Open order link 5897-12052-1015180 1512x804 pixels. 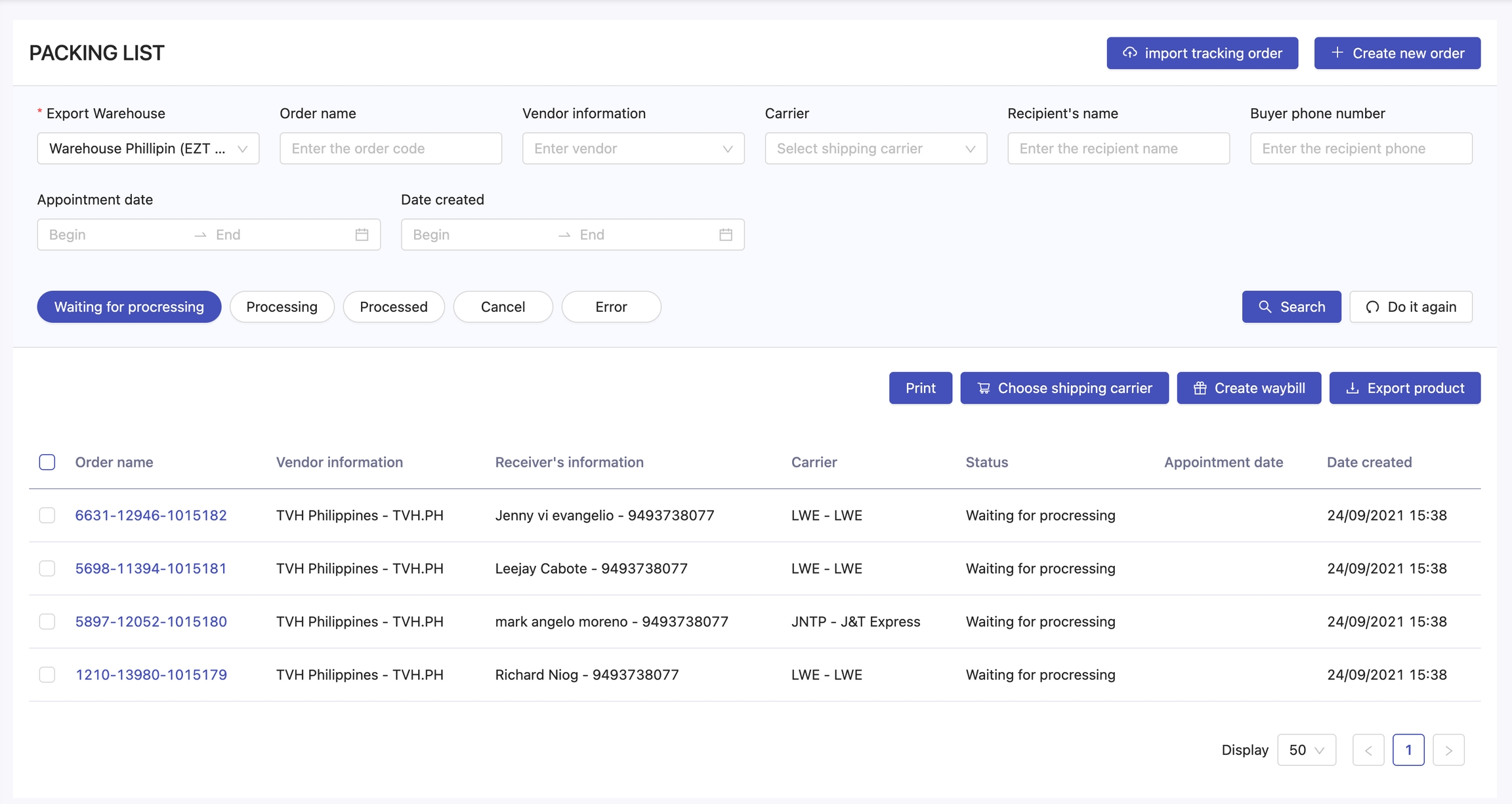[x=151, y=622]
